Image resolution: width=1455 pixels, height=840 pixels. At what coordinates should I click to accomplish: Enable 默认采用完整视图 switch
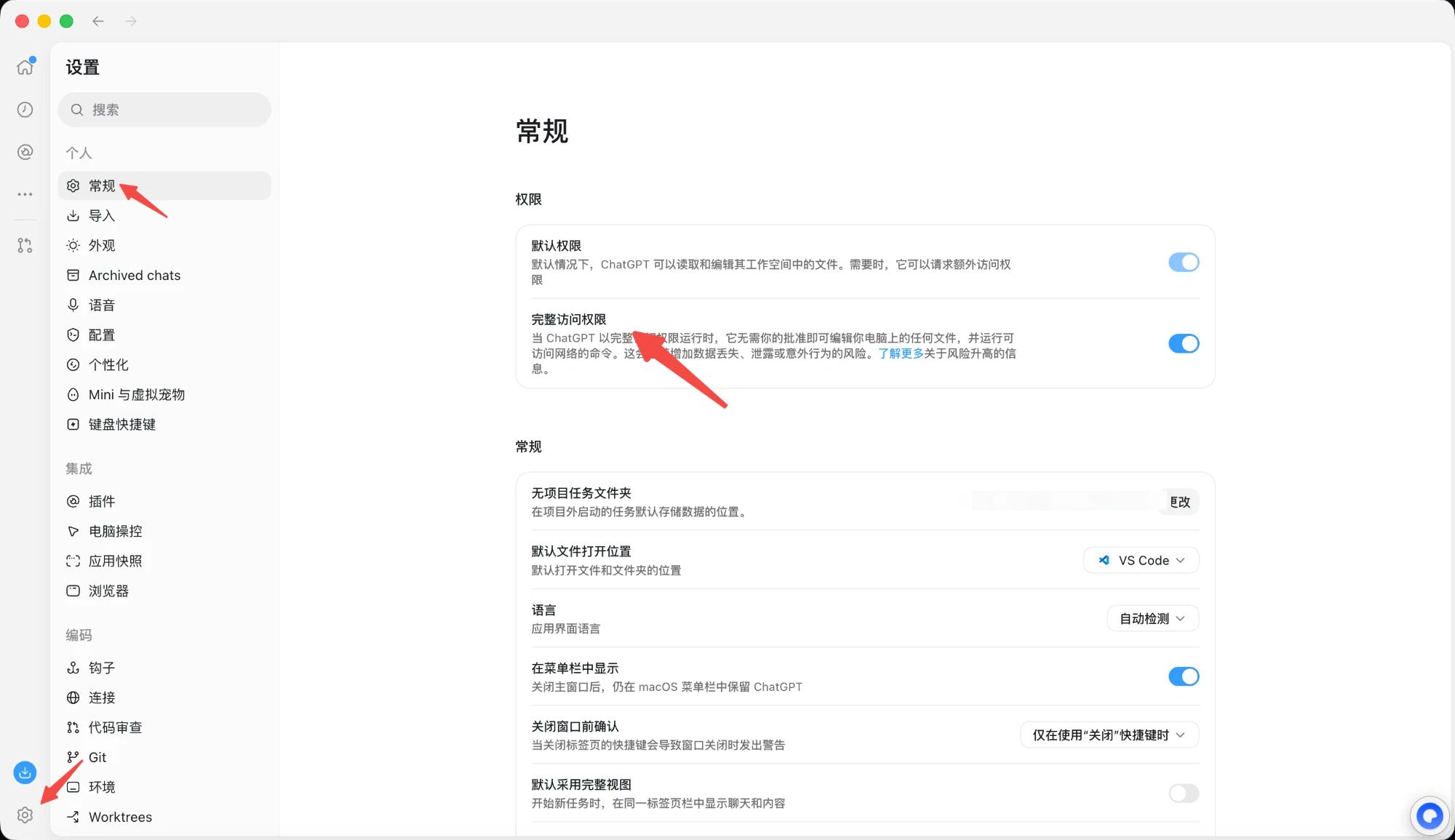click(x=1184, y=793)
